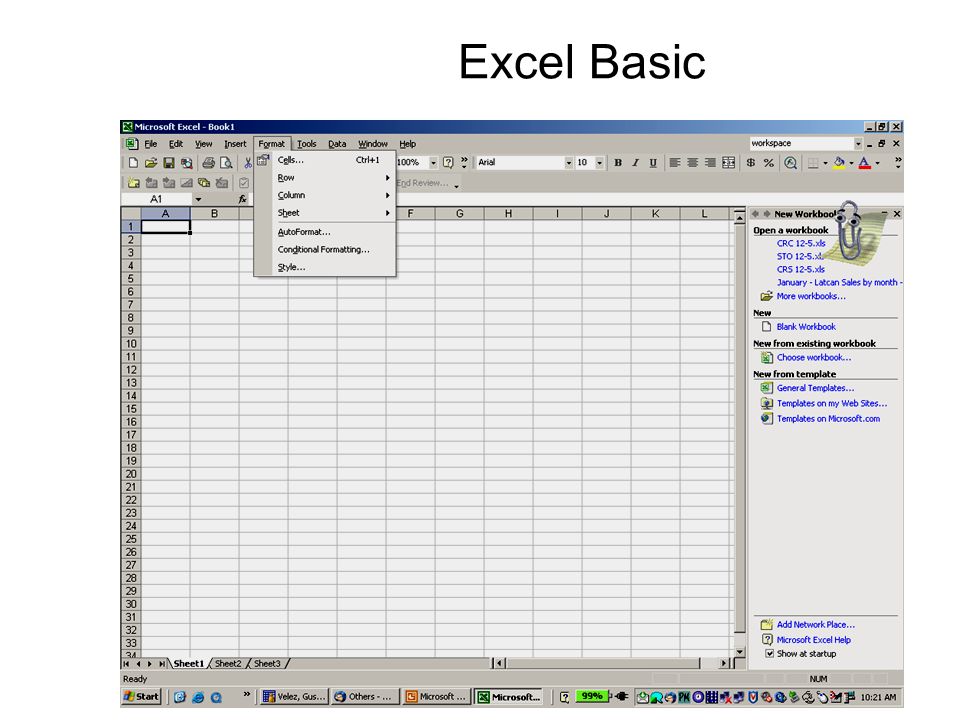Click More workbooks... link

811,296
